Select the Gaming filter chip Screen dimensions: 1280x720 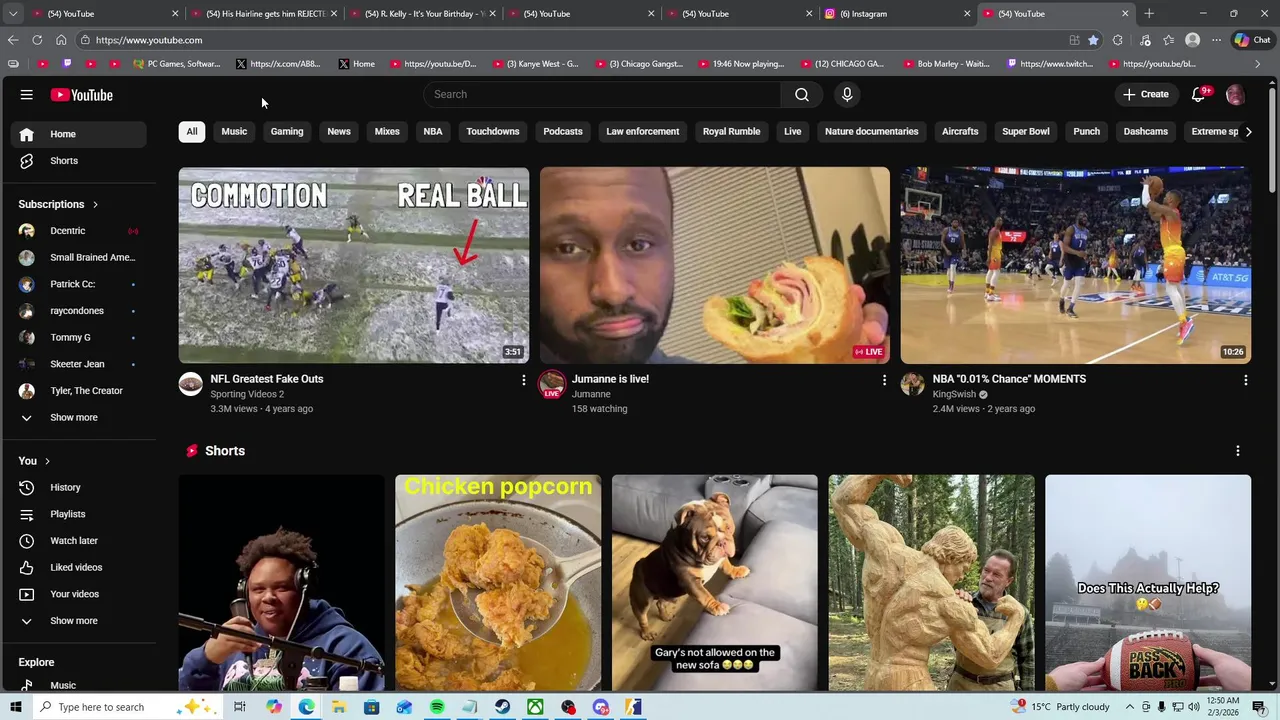287,132
